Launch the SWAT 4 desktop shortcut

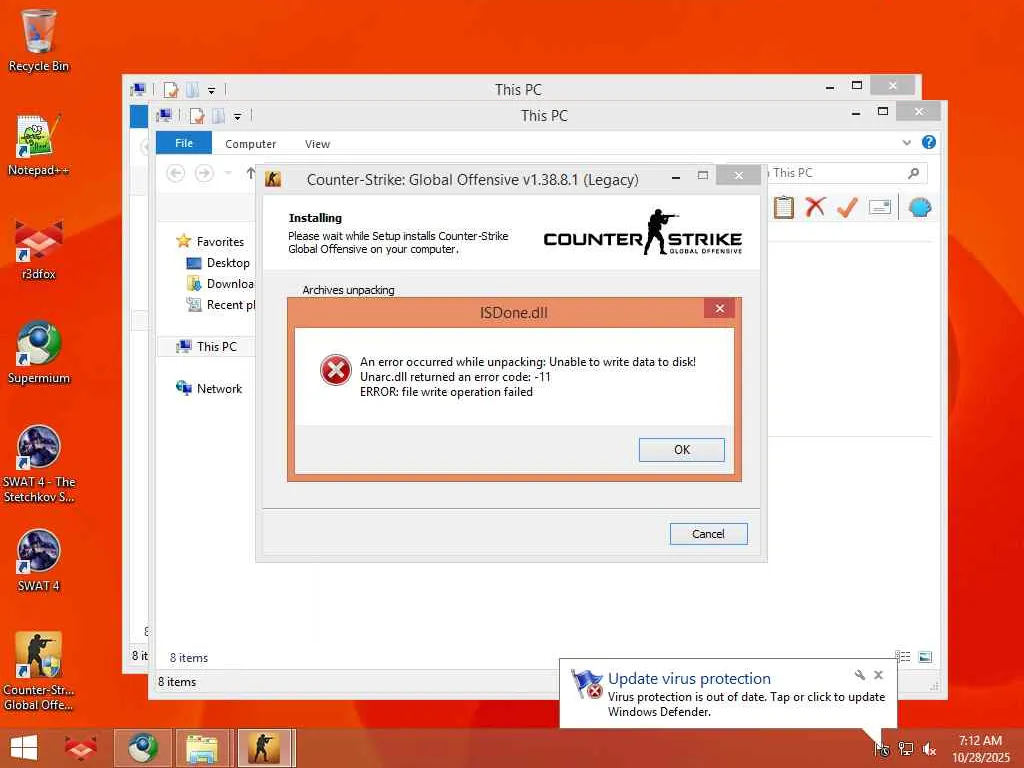point(39,561)
